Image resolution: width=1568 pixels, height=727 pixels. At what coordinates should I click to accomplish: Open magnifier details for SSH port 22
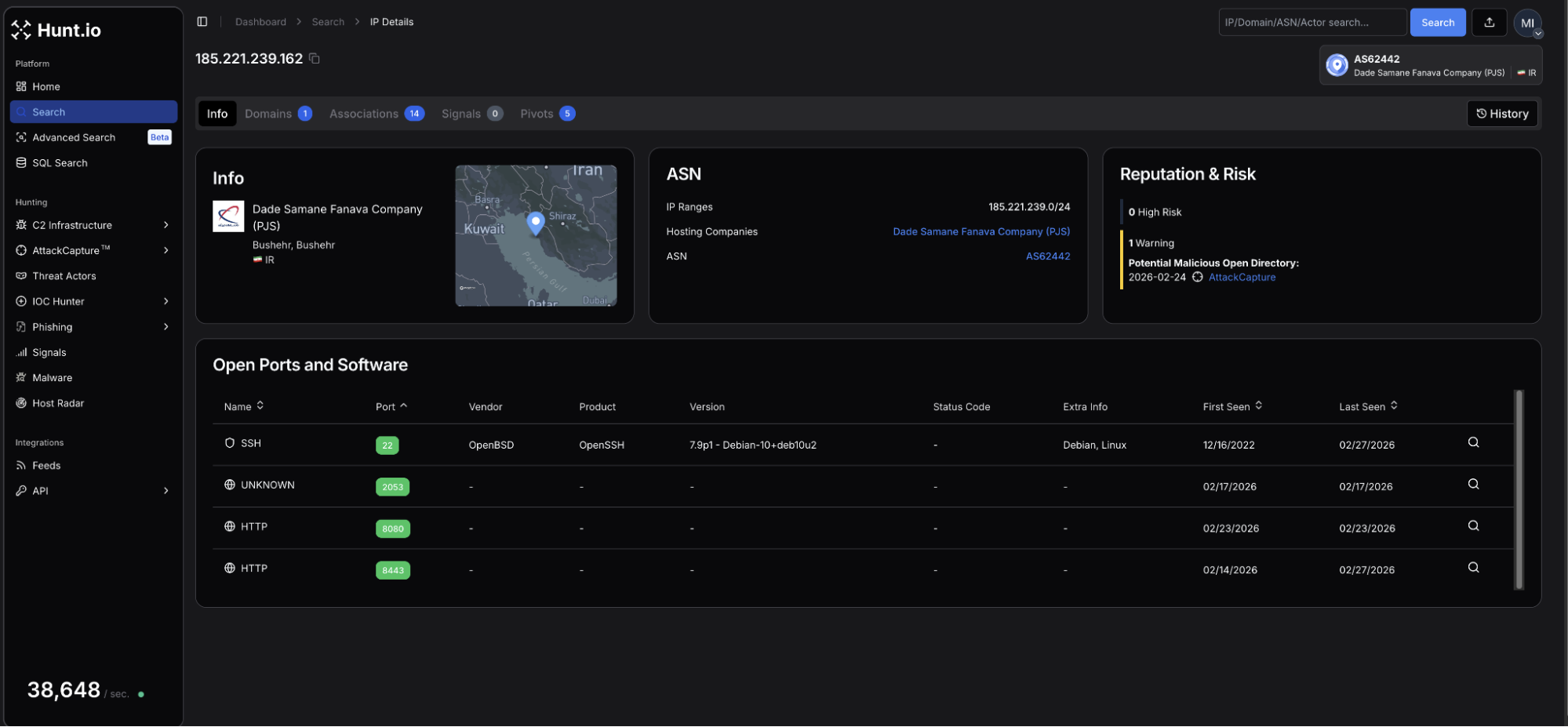(1473, 443)
